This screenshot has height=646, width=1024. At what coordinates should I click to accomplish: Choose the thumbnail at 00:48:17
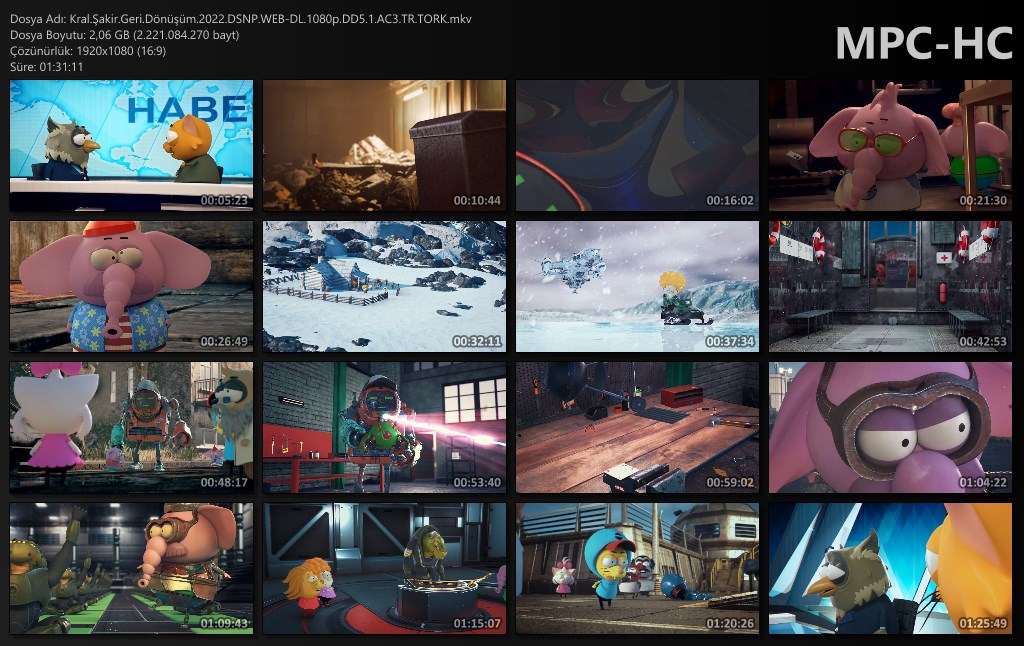(x=131, y=428)
